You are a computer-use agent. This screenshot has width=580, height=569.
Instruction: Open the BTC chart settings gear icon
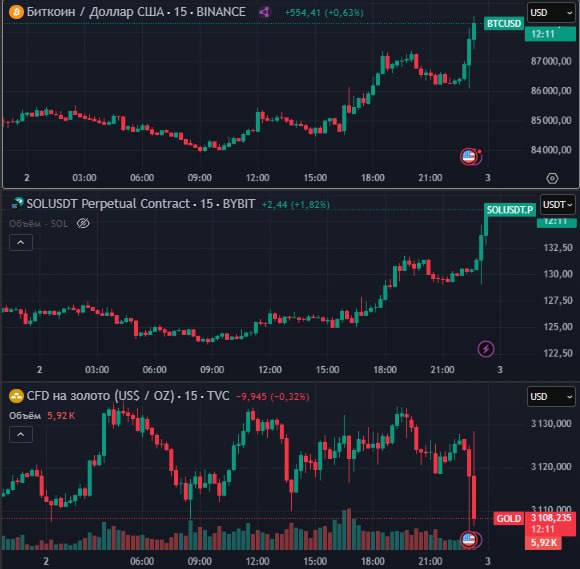pos(552,178)
